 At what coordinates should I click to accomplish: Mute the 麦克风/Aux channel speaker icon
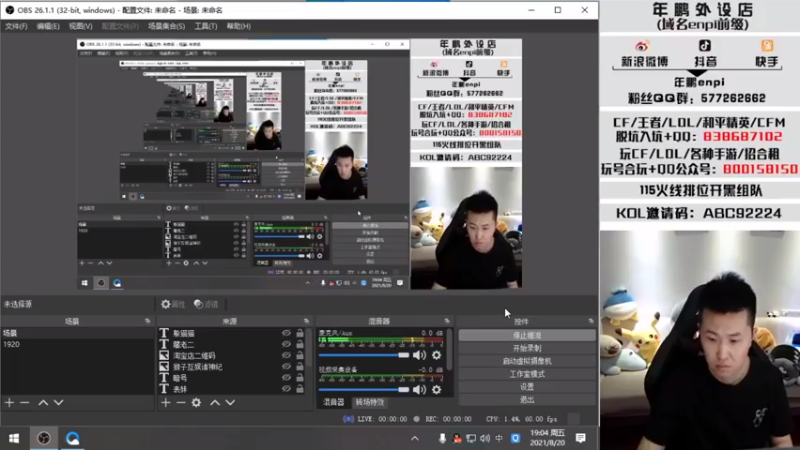point(419,355)
